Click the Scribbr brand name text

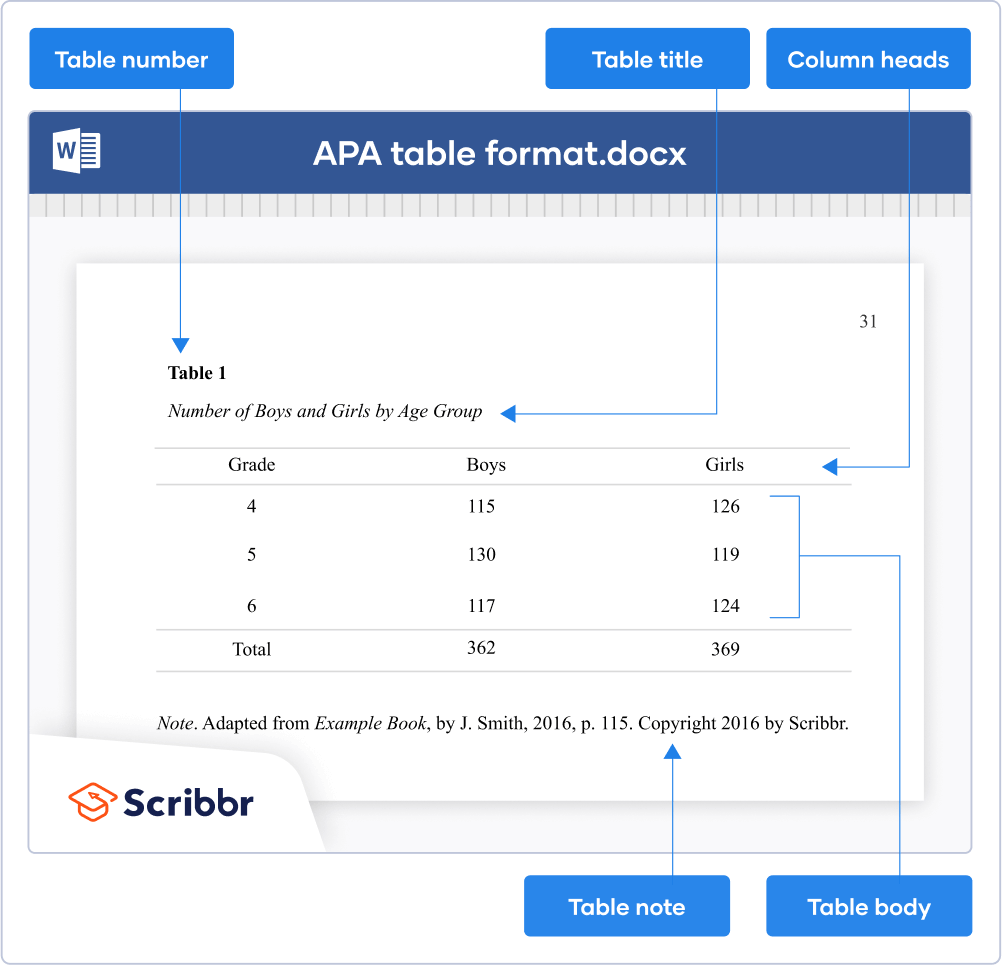(188, 801)
